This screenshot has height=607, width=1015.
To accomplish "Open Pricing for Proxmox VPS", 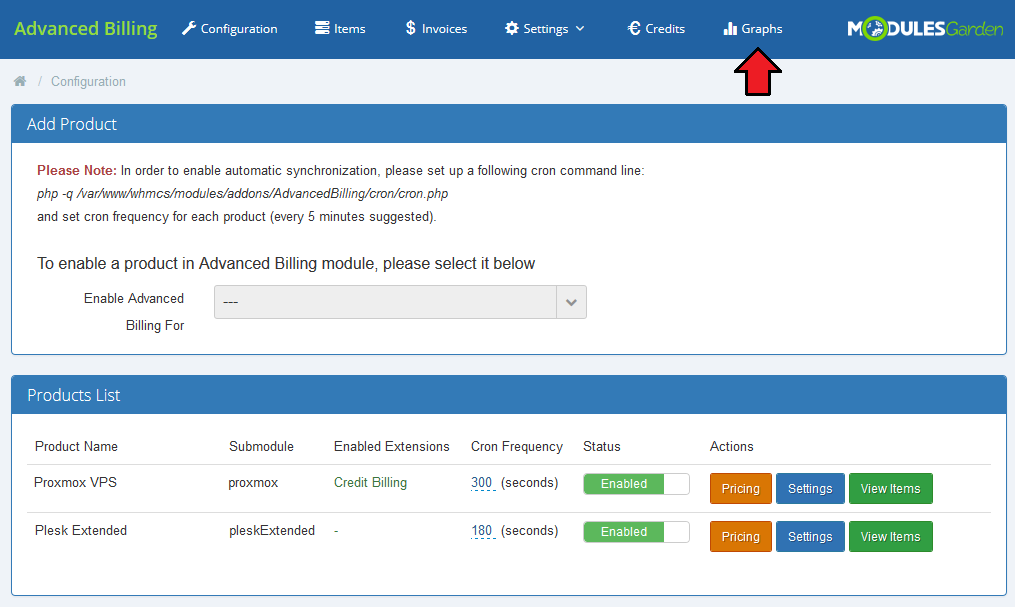I will 741,489.
